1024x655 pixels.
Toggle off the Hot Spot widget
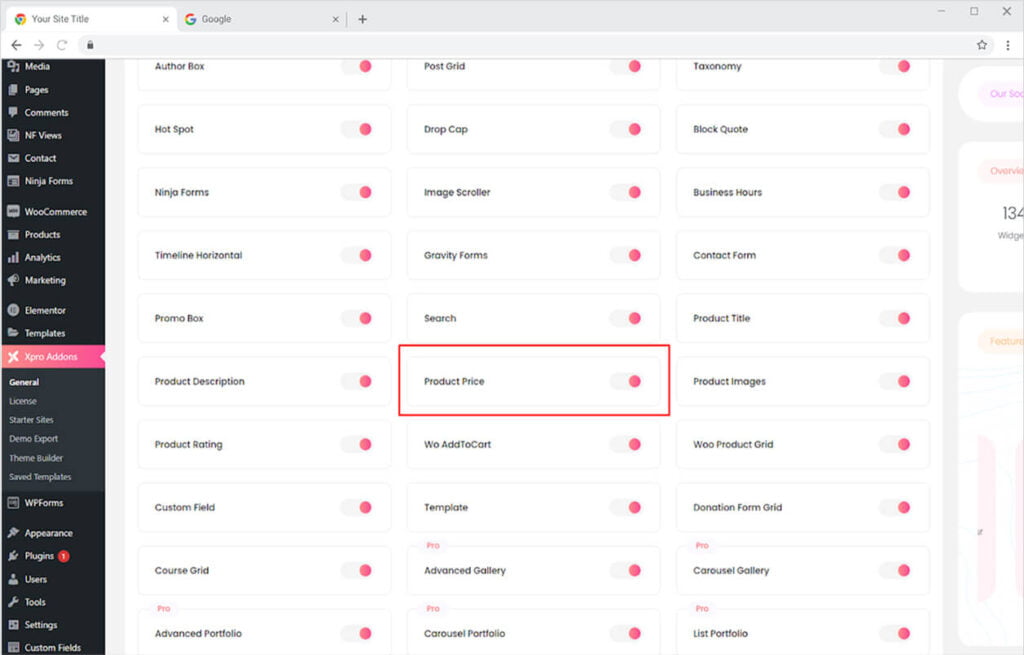[357, 129]
